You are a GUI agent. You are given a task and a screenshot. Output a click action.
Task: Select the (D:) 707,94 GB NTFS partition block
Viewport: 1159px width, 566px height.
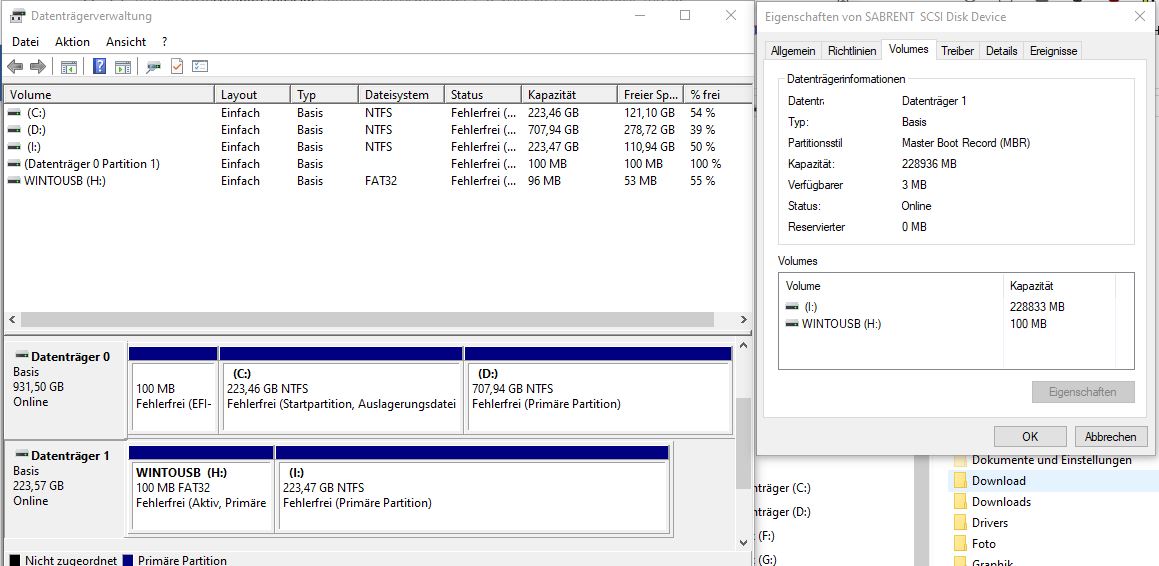coord(598,390)
